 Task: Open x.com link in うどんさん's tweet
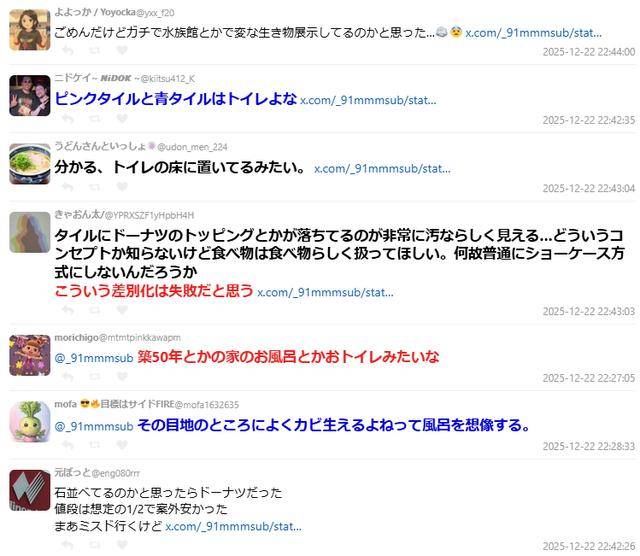[382, 169]
